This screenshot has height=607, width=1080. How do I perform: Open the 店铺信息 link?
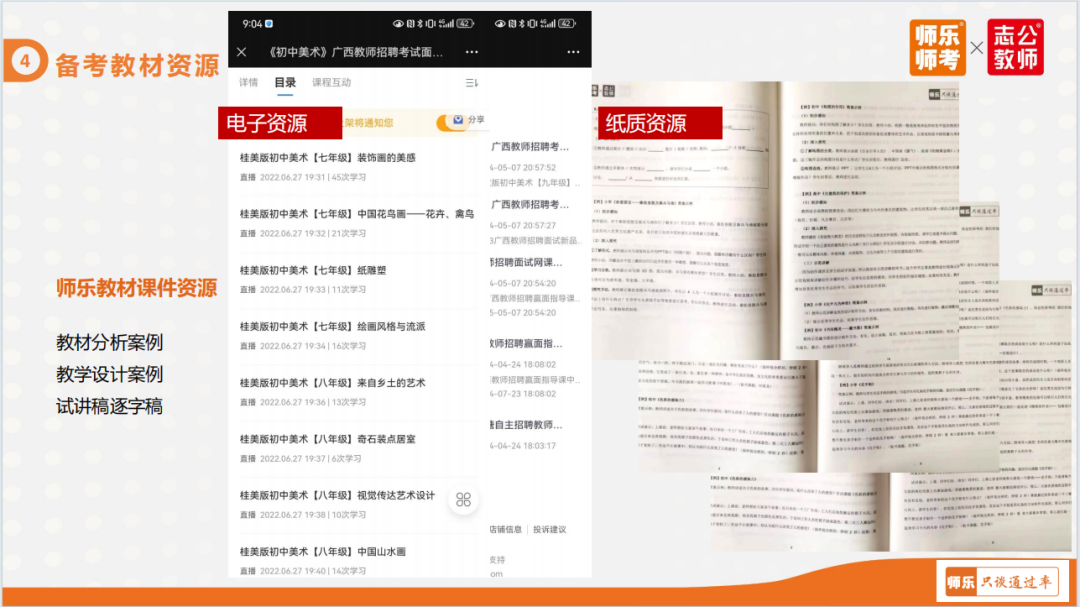click(506, 529)
